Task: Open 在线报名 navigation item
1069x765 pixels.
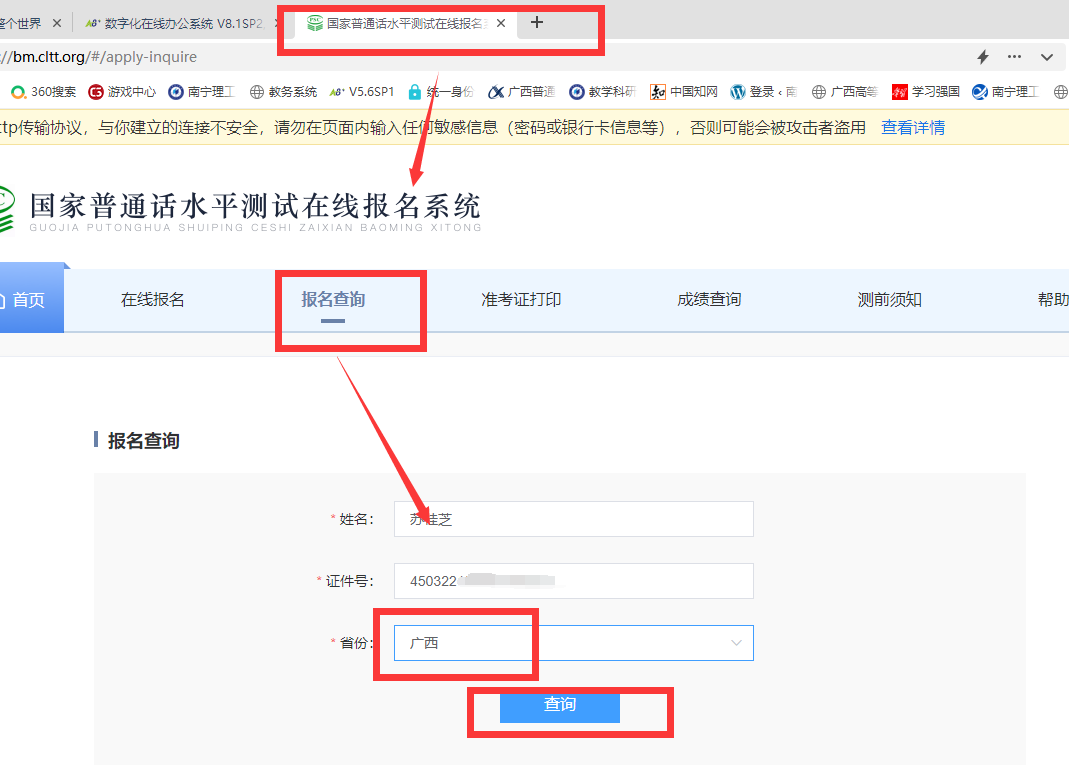Action: (153, 300)
